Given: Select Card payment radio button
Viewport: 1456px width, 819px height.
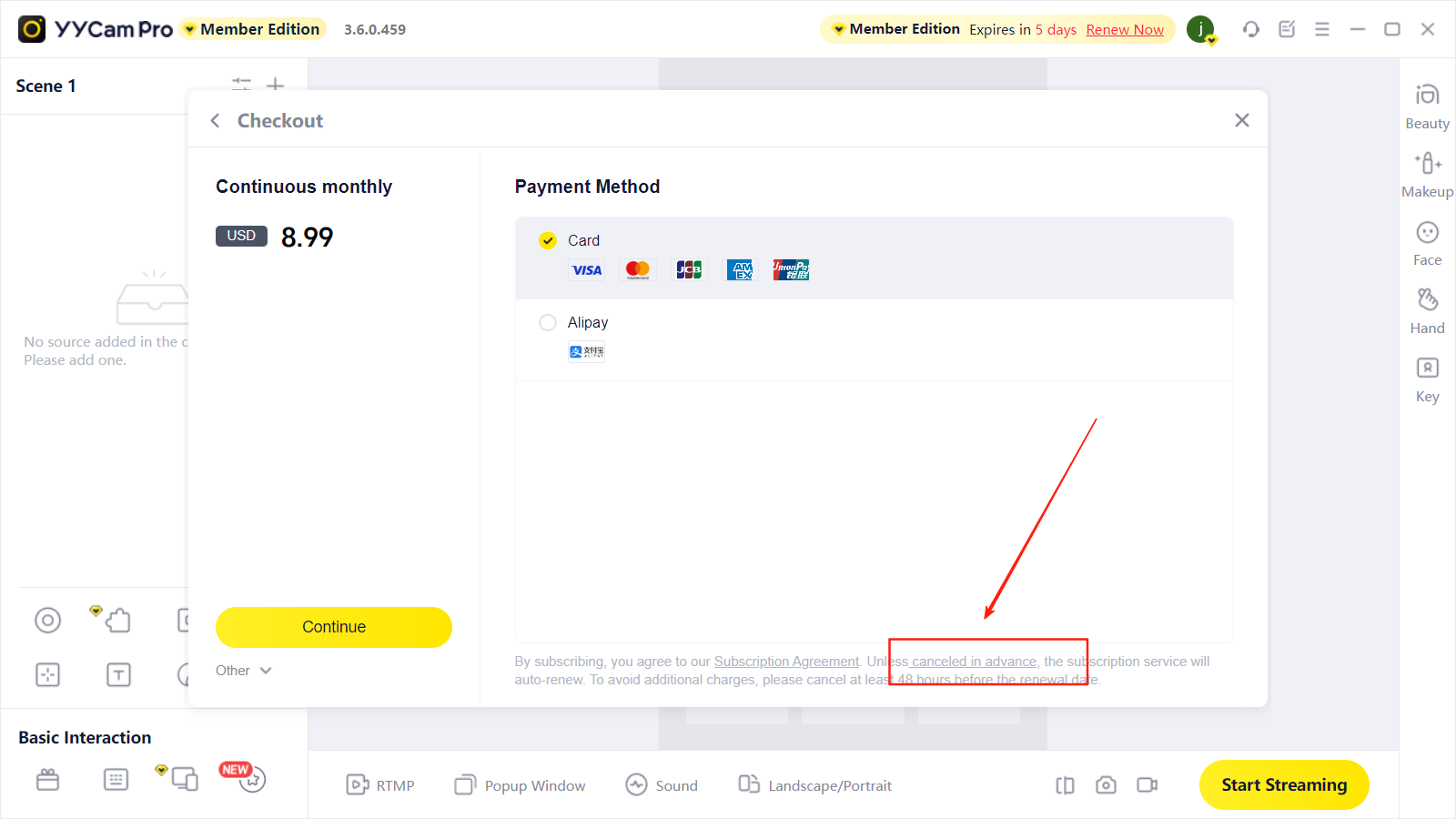Looking at the screenshot, I should pyautogui.click(x=548, y=240).
